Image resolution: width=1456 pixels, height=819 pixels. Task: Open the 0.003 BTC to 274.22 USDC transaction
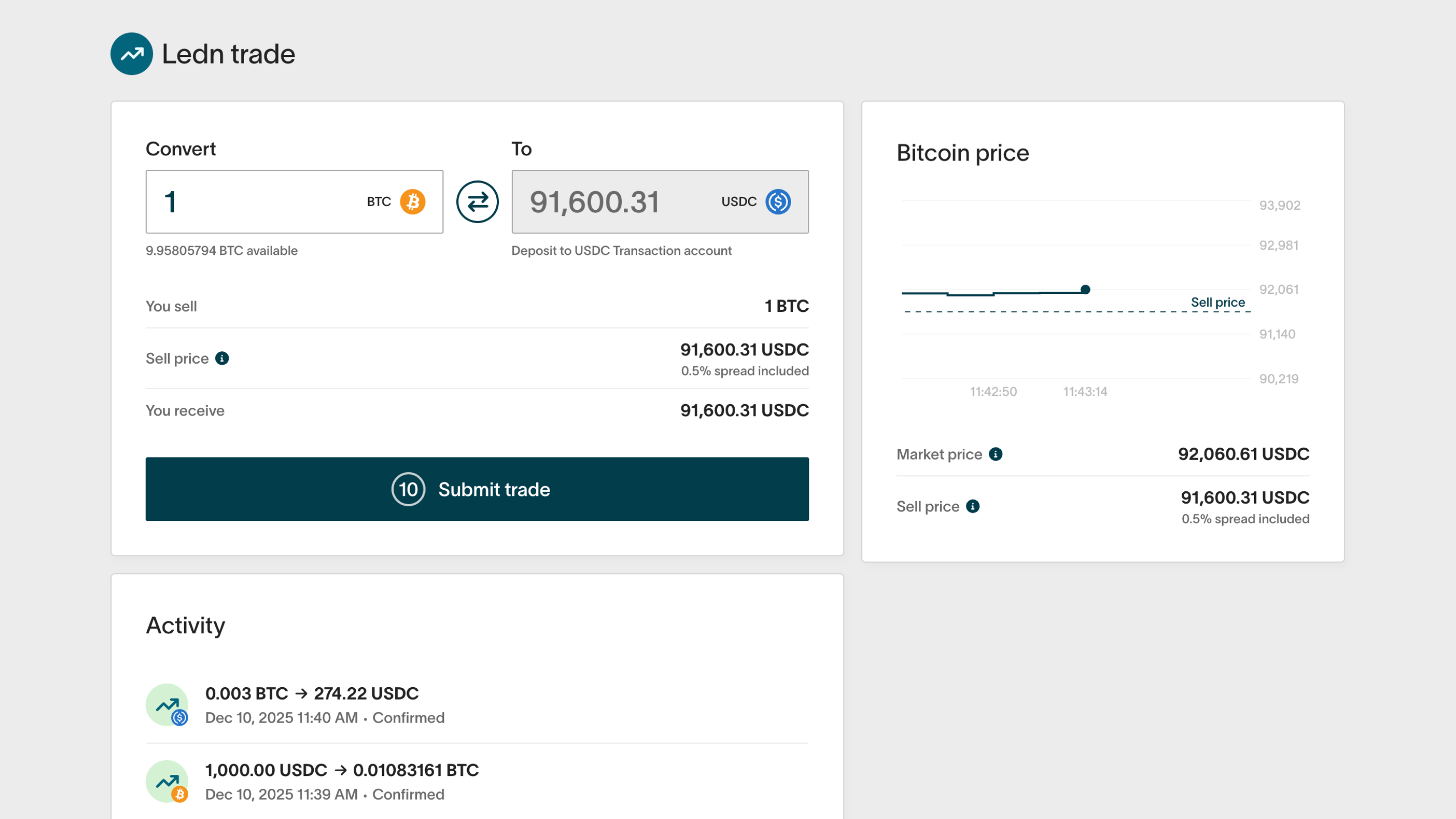(x=312, y=693)
